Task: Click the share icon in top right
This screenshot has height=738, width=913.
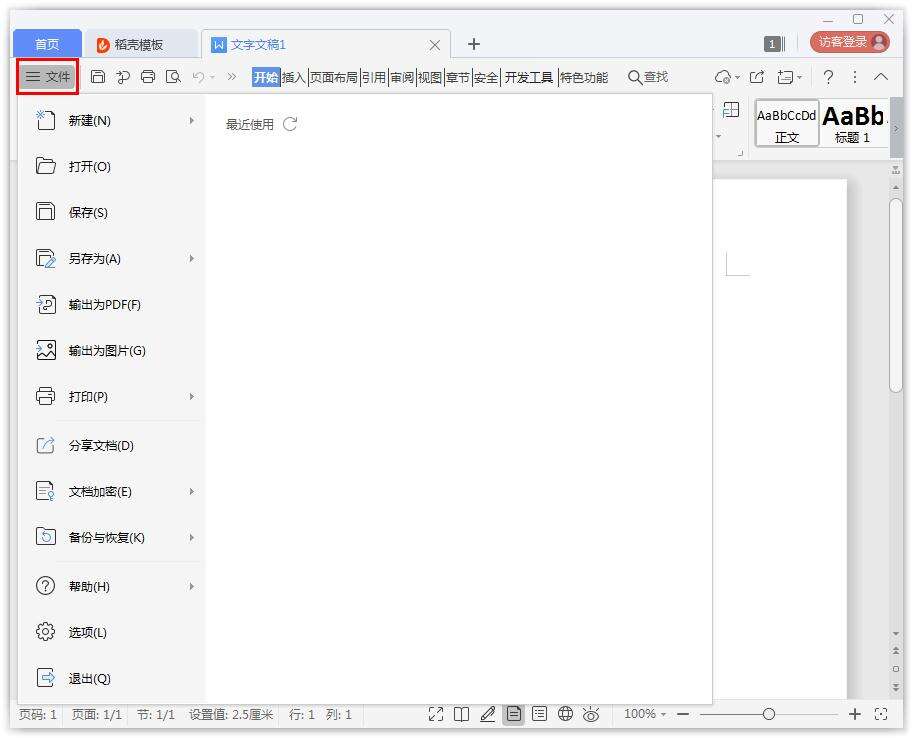Action: [757, 77]
